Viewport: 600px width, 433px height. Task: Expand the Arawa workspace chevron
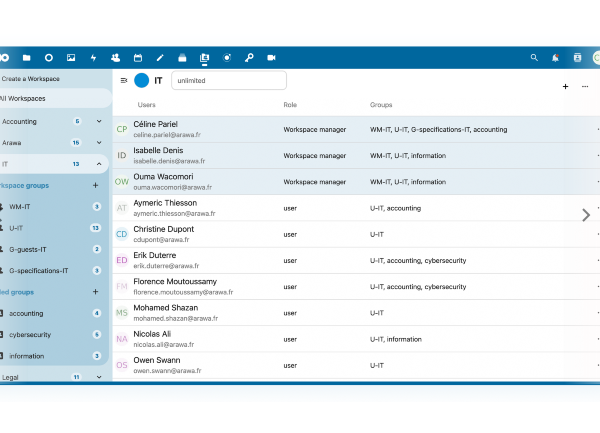[x=99, y=142]
